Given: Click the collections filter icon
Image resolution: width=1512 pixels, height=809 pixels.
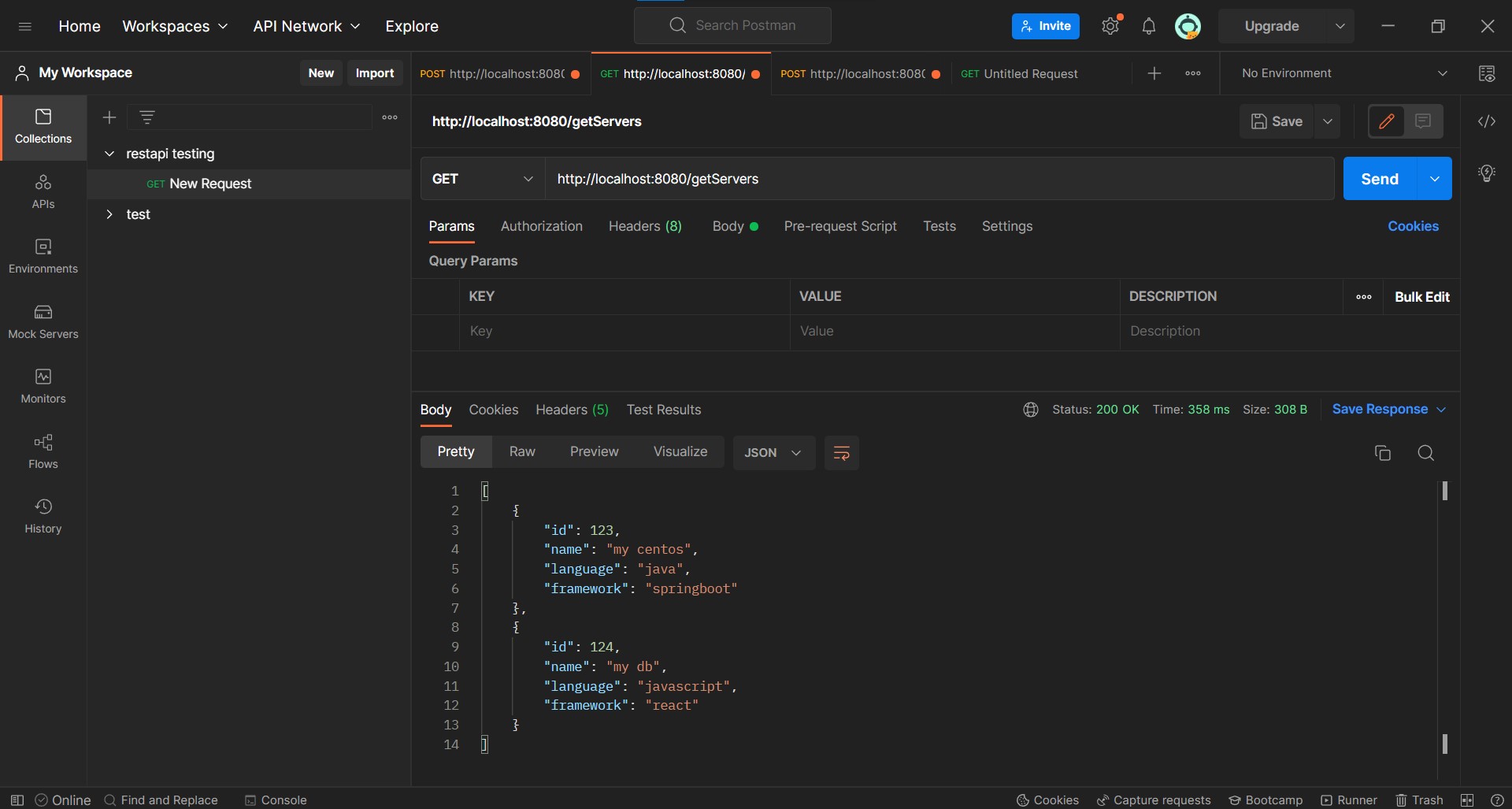Looking at the screenshot, I should [147, 117].
